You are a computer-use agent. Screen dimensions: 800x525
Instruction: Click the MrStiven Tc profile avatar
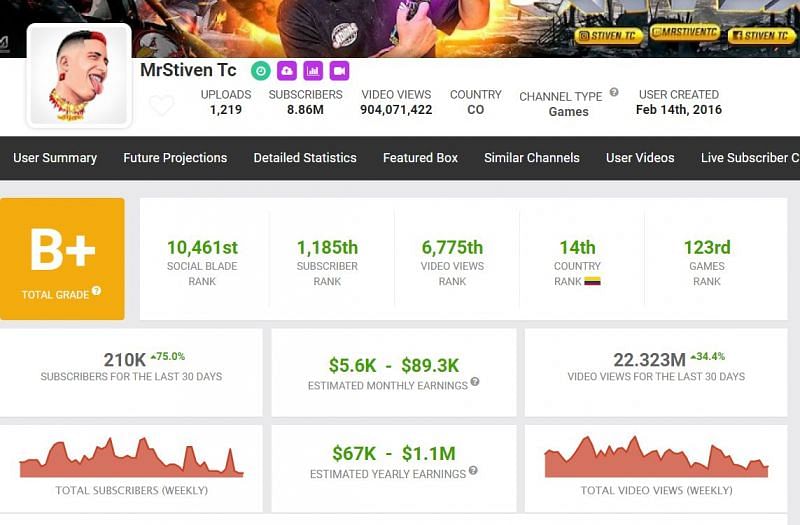pyautogui.click(x=80, y=76)
